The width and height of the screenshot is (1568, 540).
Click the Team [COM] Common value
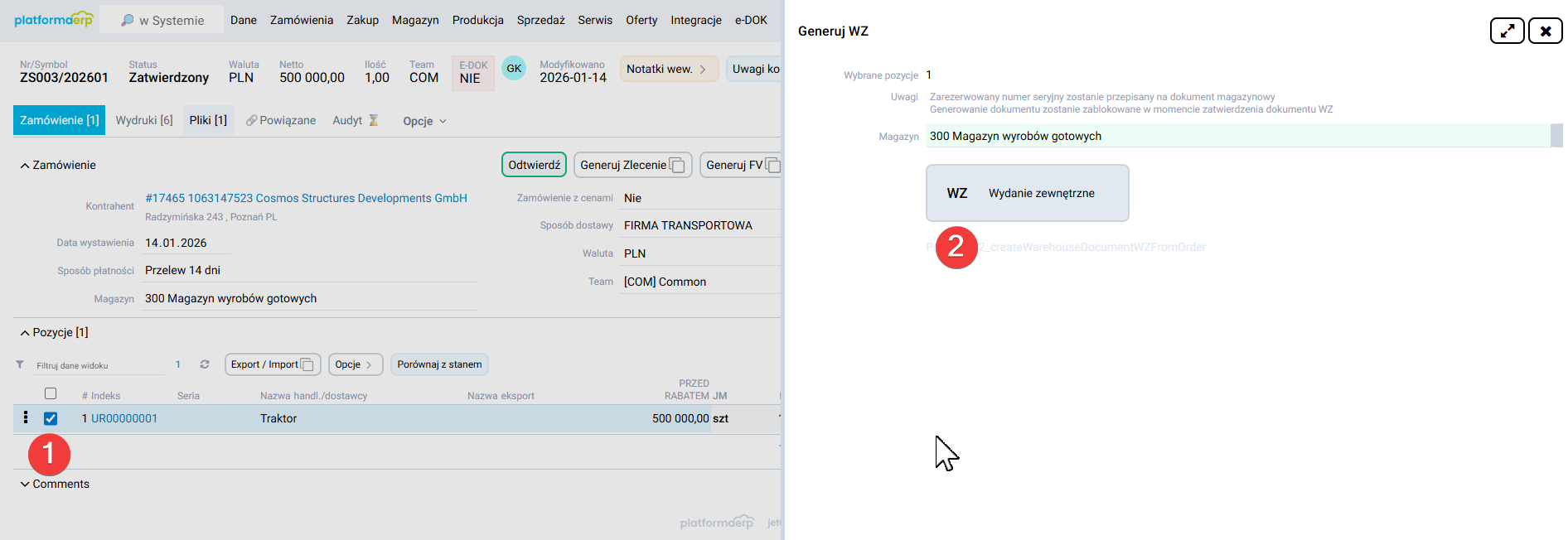pos(665,282)
